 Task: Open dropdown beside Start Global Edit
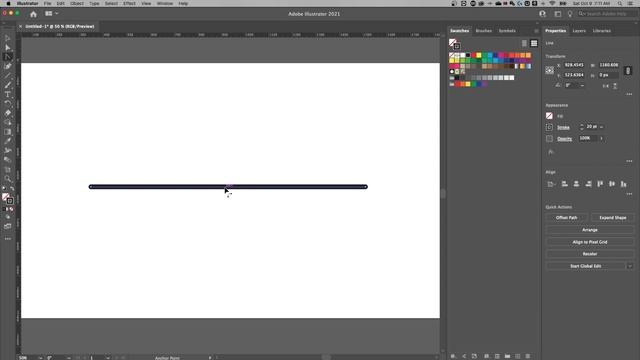coord(630,266)
